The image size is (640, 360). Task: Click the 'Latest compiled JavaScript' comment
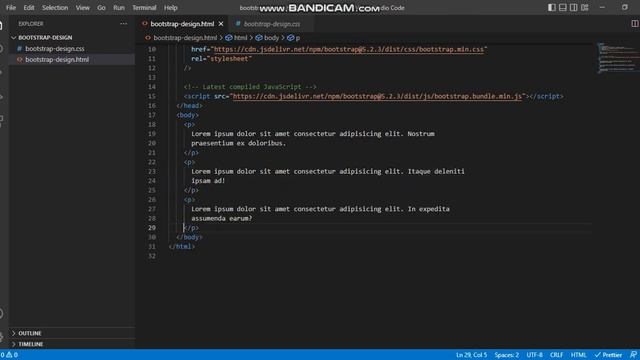tap(250, 87)
